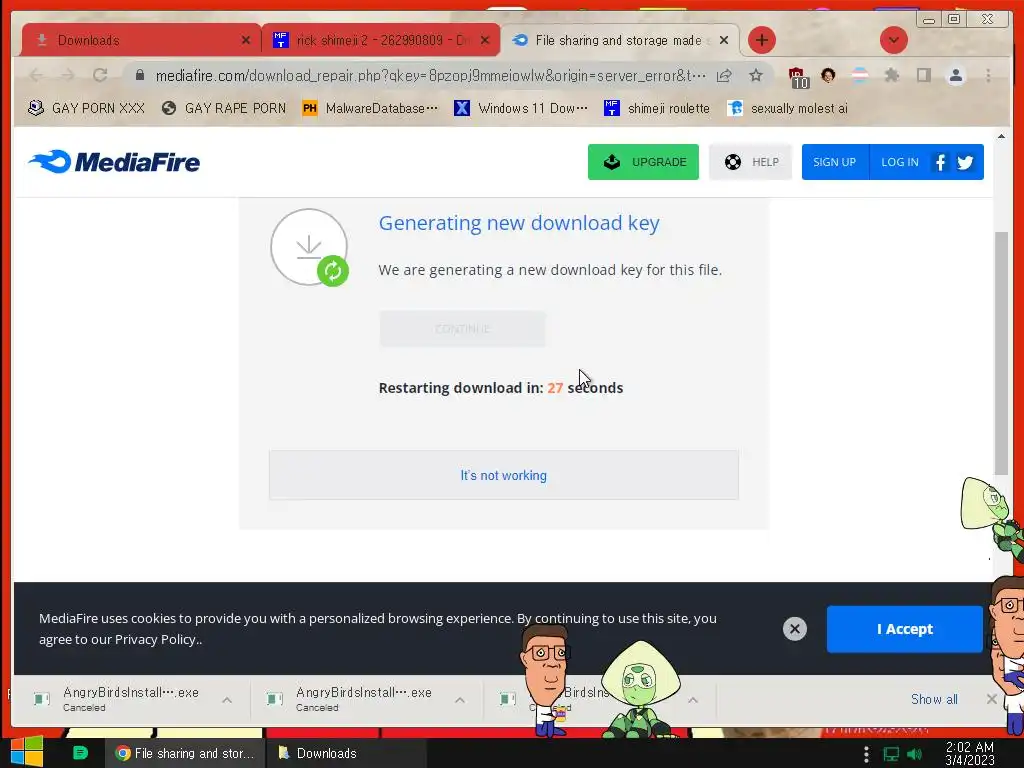This screenshot has height=768, width=1024.
Task: Toggle the browser side panel icon
Action: point(923,76)
